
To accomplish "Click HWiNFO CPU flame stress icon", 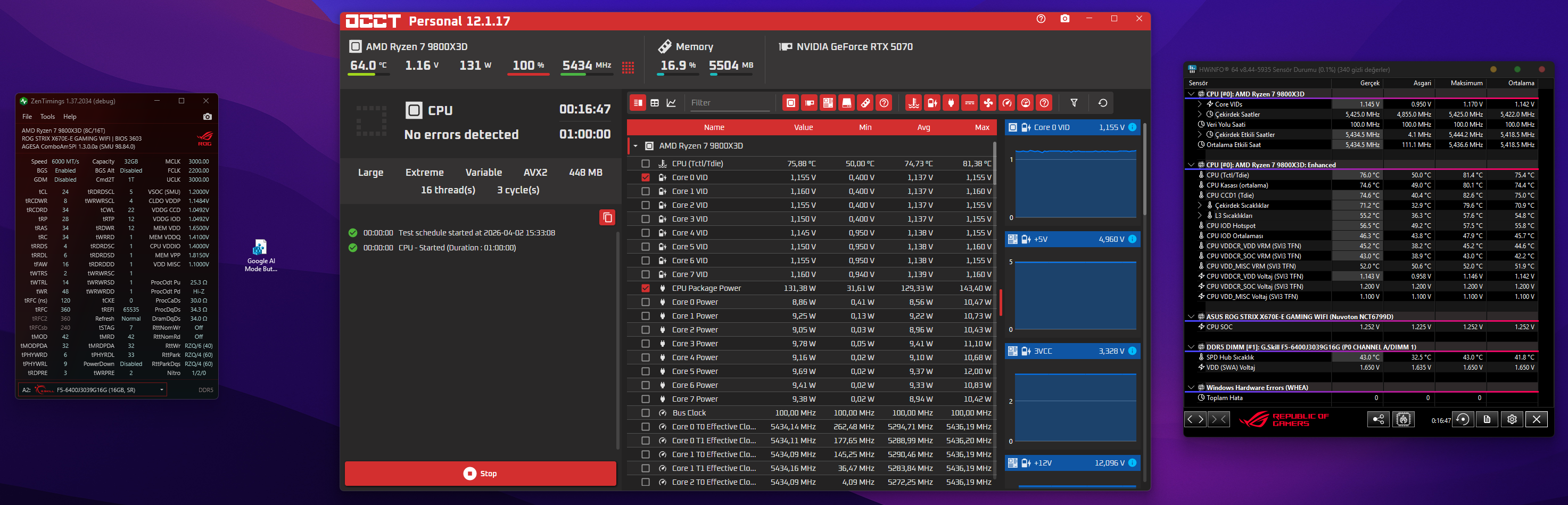I will [x=1404, y=419].
